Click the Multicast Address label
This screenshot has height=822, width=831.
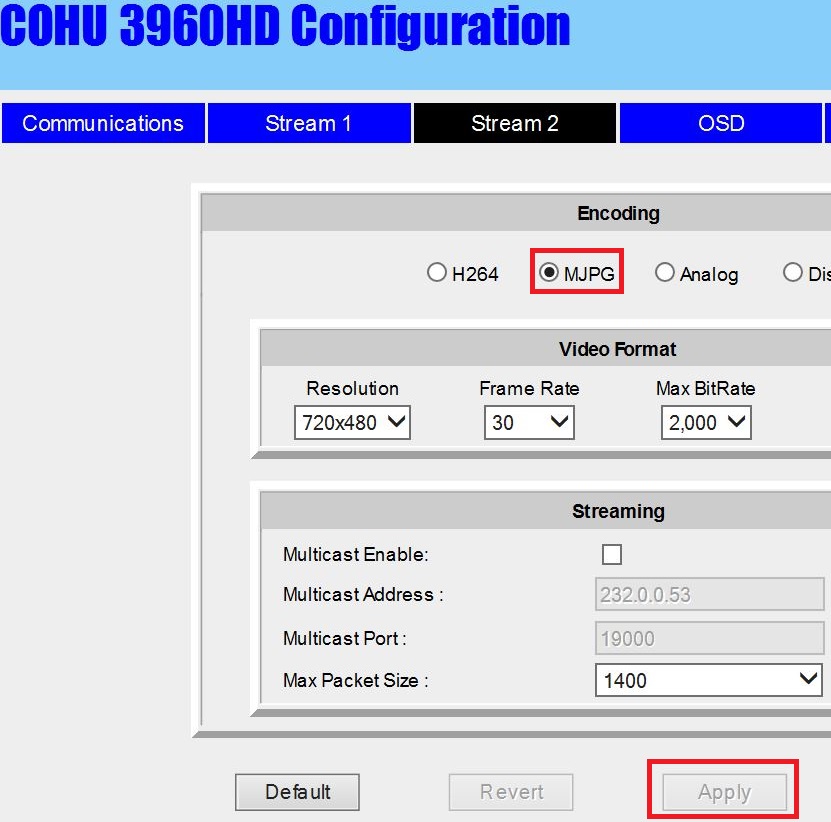[363, 595]
